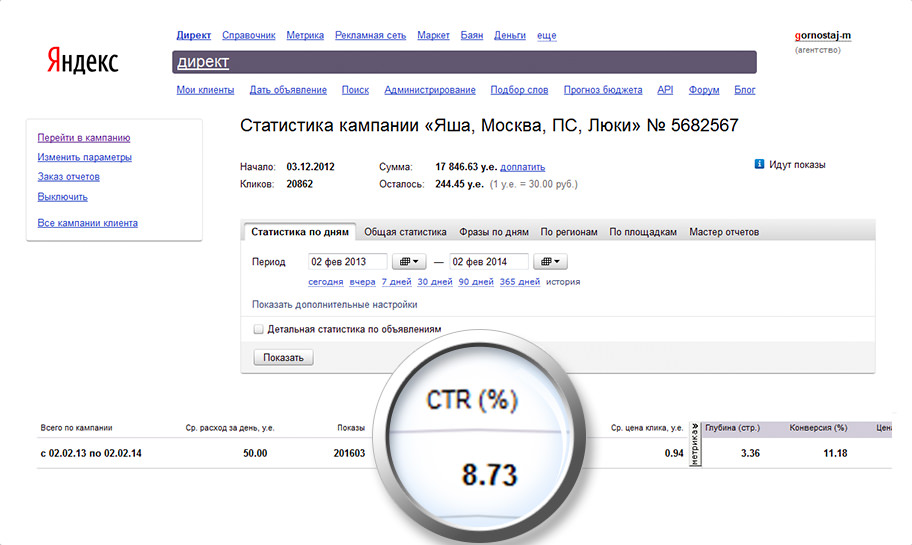912x545 pixels.
Task: Click the end date field 02 фев 2014
Action: pos(489,262)
